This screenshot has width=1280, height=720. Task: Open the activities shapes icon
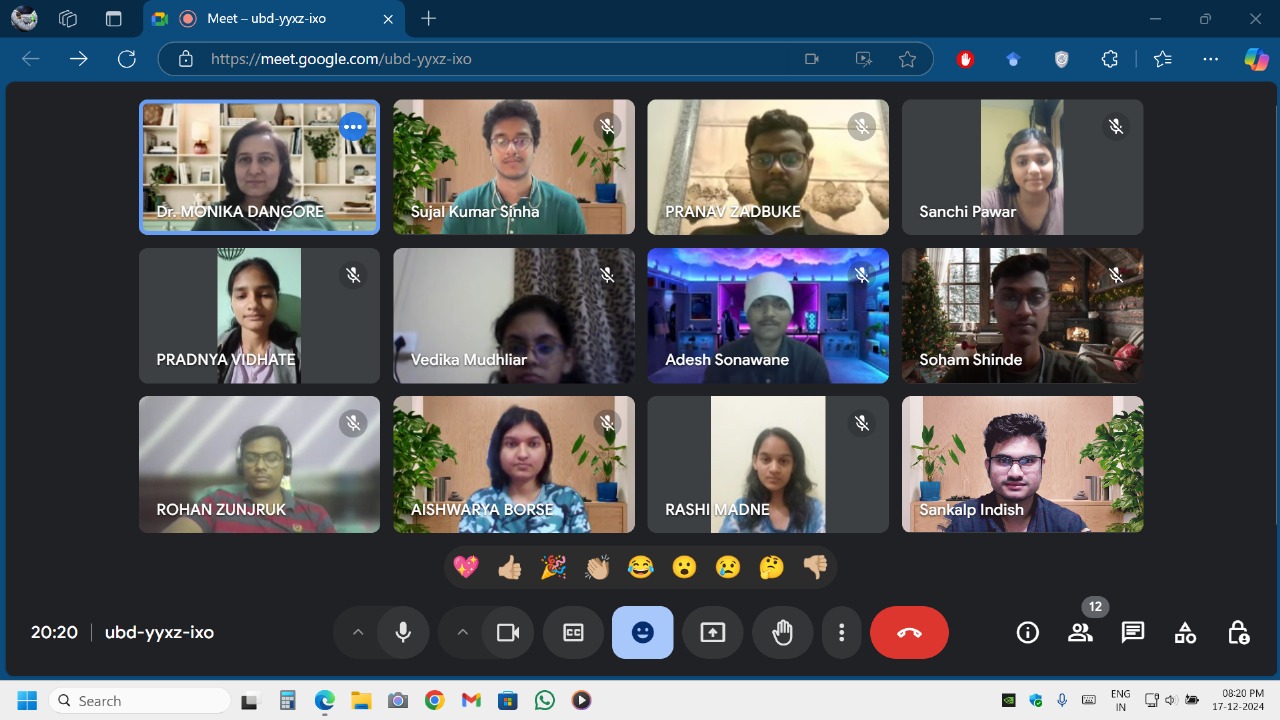click(x=1185, y=632)
